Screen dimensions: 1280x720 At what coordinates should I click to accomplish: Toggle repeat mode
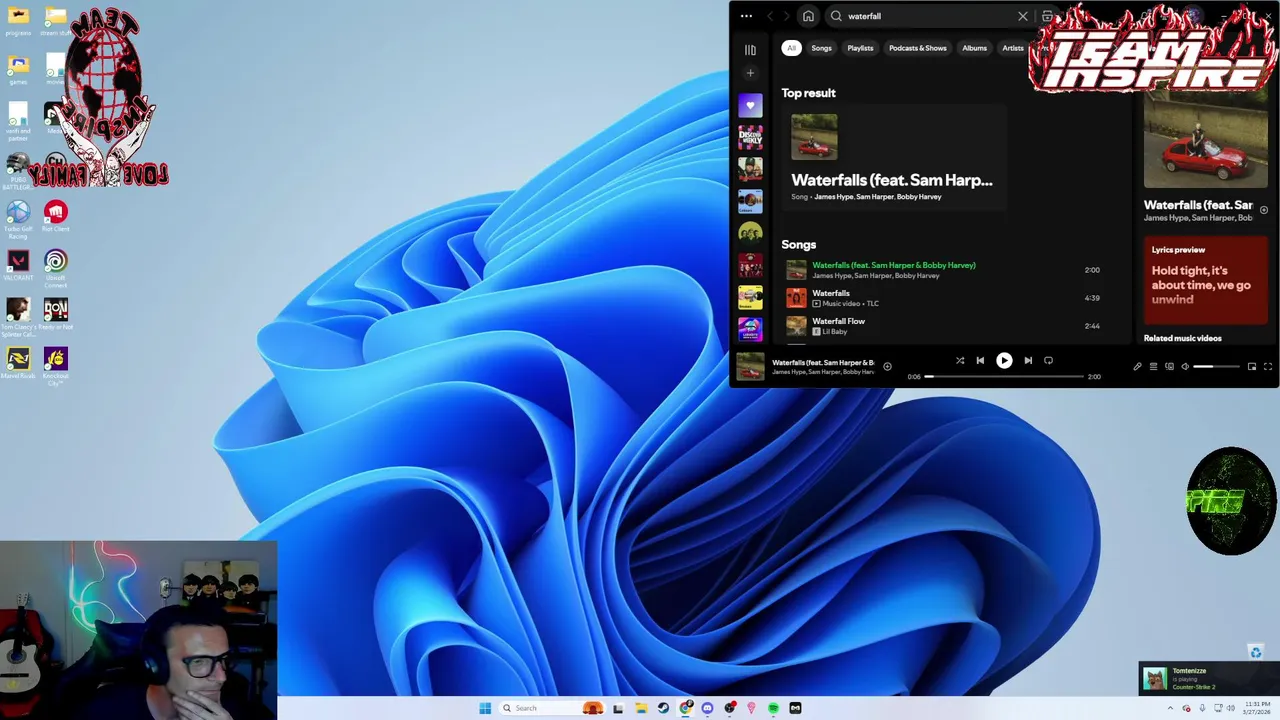[1048, 361]
